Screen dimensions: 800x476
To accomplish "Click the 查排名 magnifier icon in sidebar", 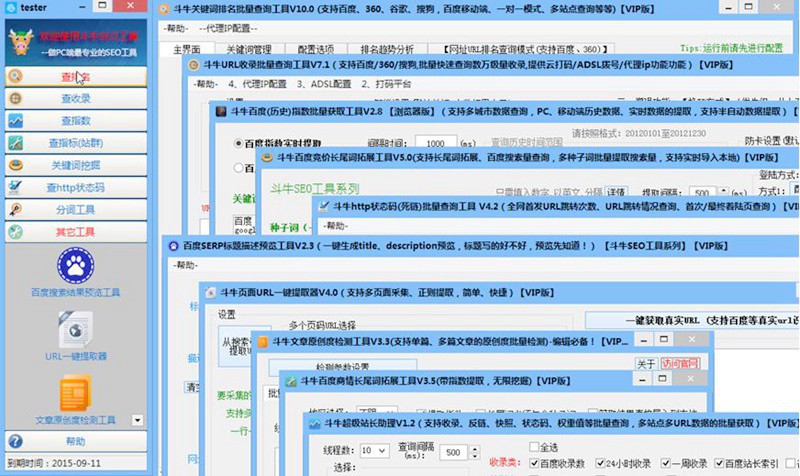I will click(x=17, y=77).
